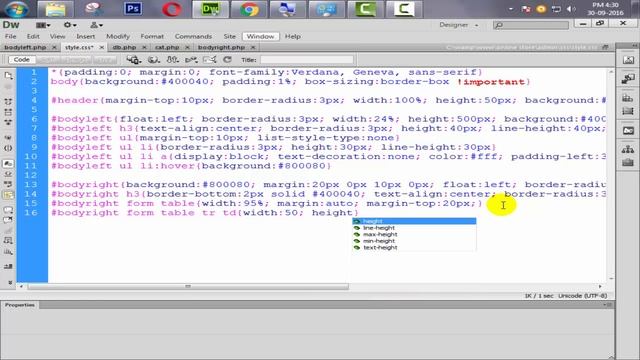Toggle Line Numbers in coding toolbar
640x360 pixels.
click(x=8, y=164)
